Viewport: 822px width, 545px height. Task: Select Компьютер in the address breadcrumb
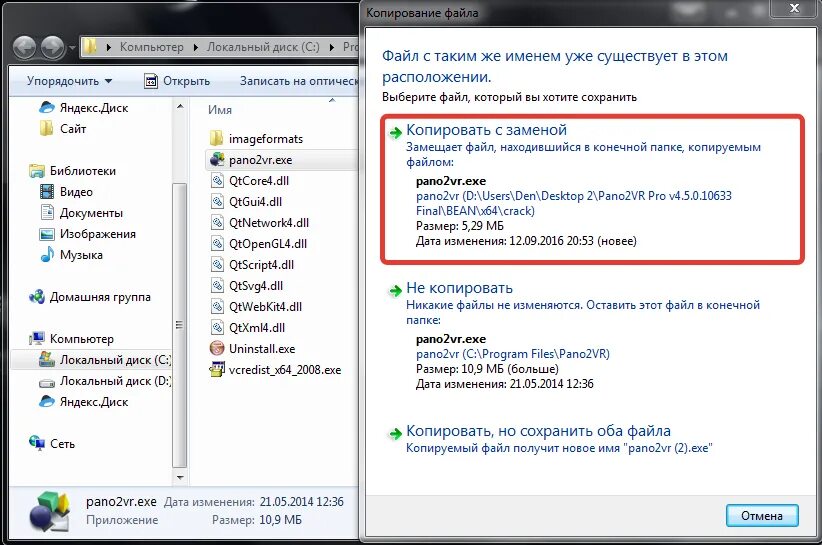[152, 47]
